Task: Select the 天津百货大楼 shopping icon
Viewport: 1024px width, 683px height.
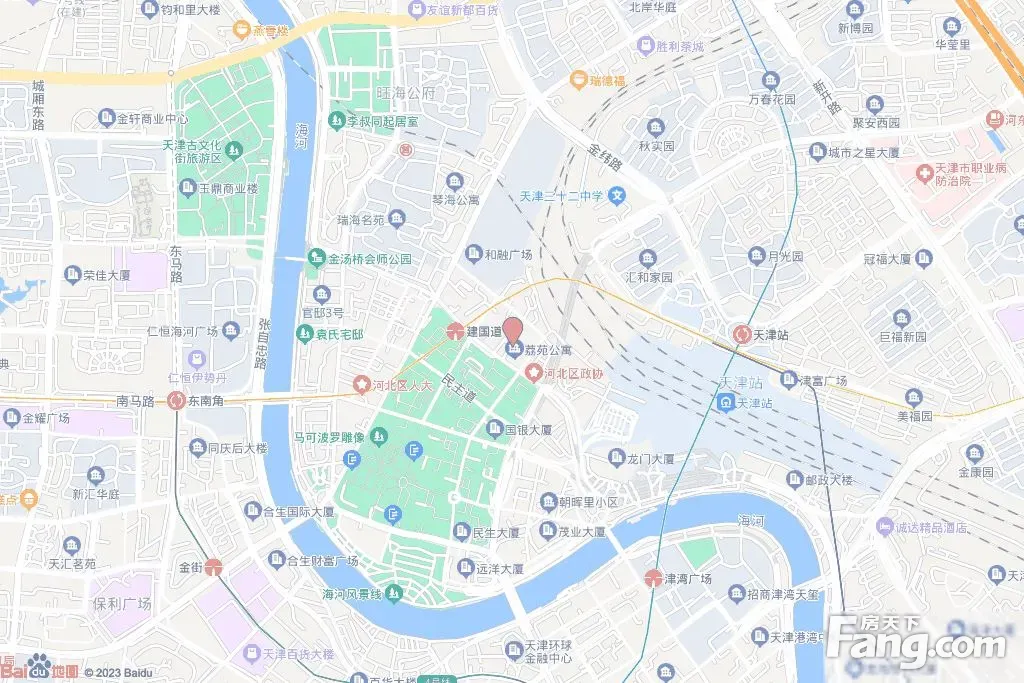Action: click(x=251, y=653)
